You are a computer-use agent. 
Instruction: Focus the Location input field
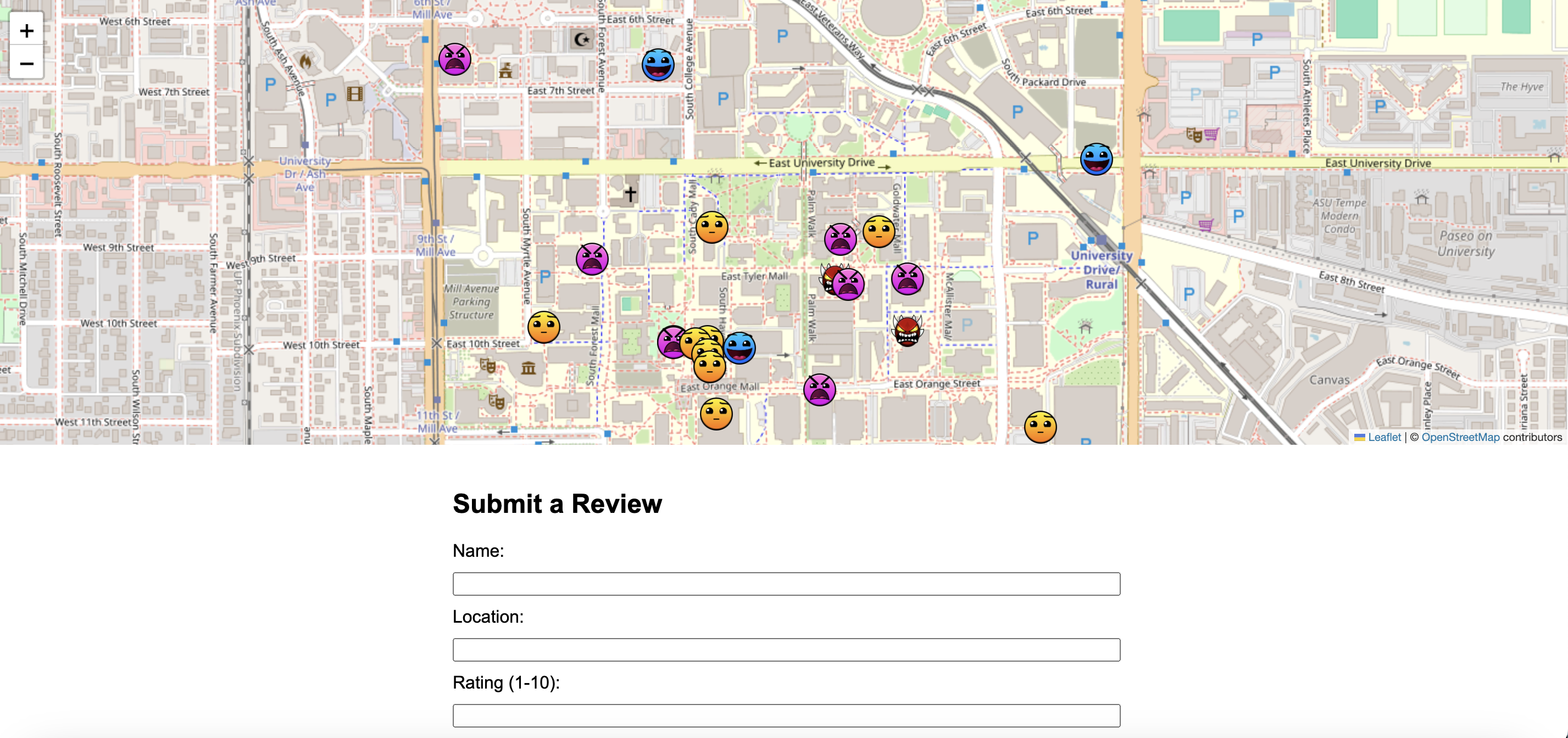point(786,649)
